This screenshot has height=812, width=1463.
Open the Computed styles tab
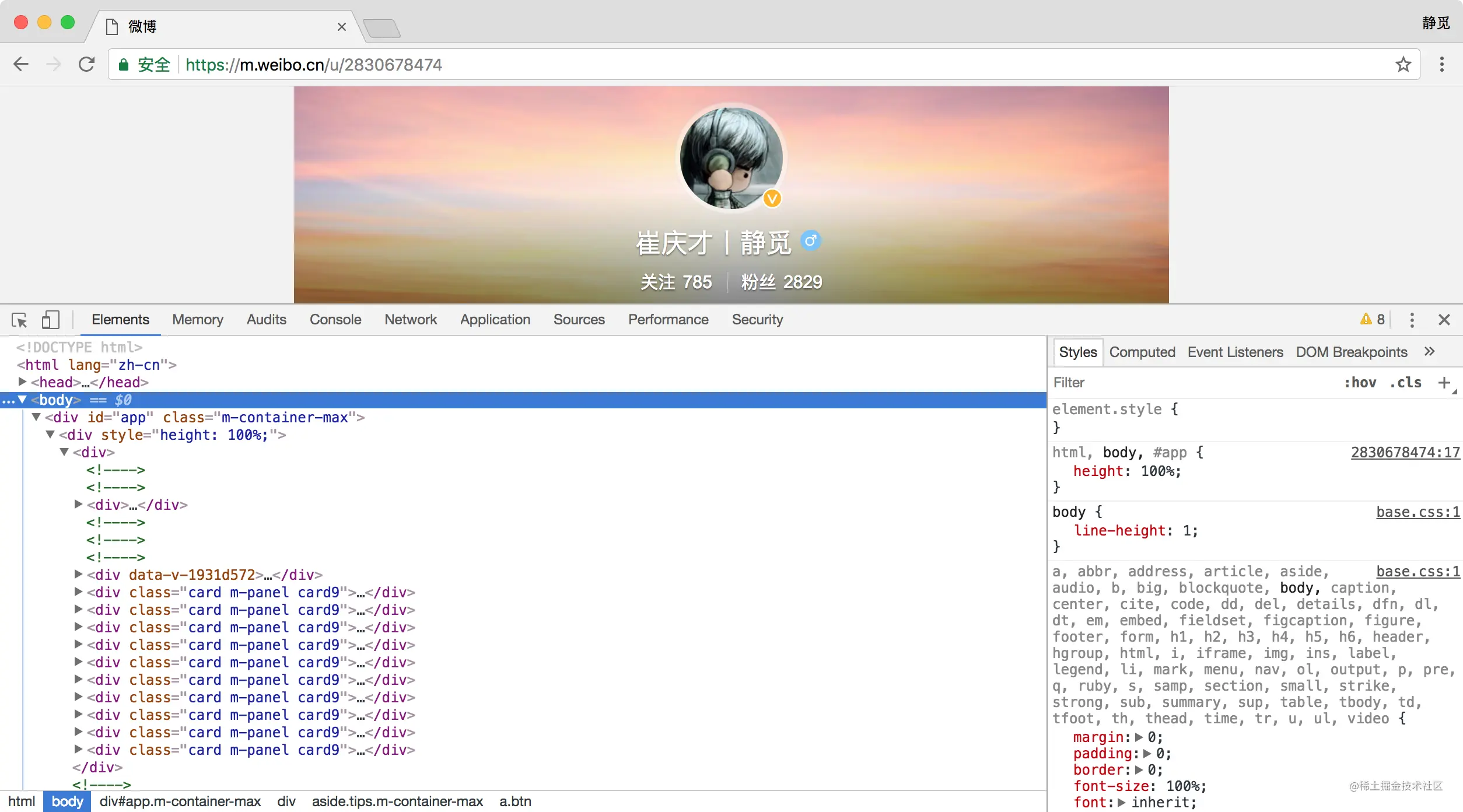(x=1142, y=352)
